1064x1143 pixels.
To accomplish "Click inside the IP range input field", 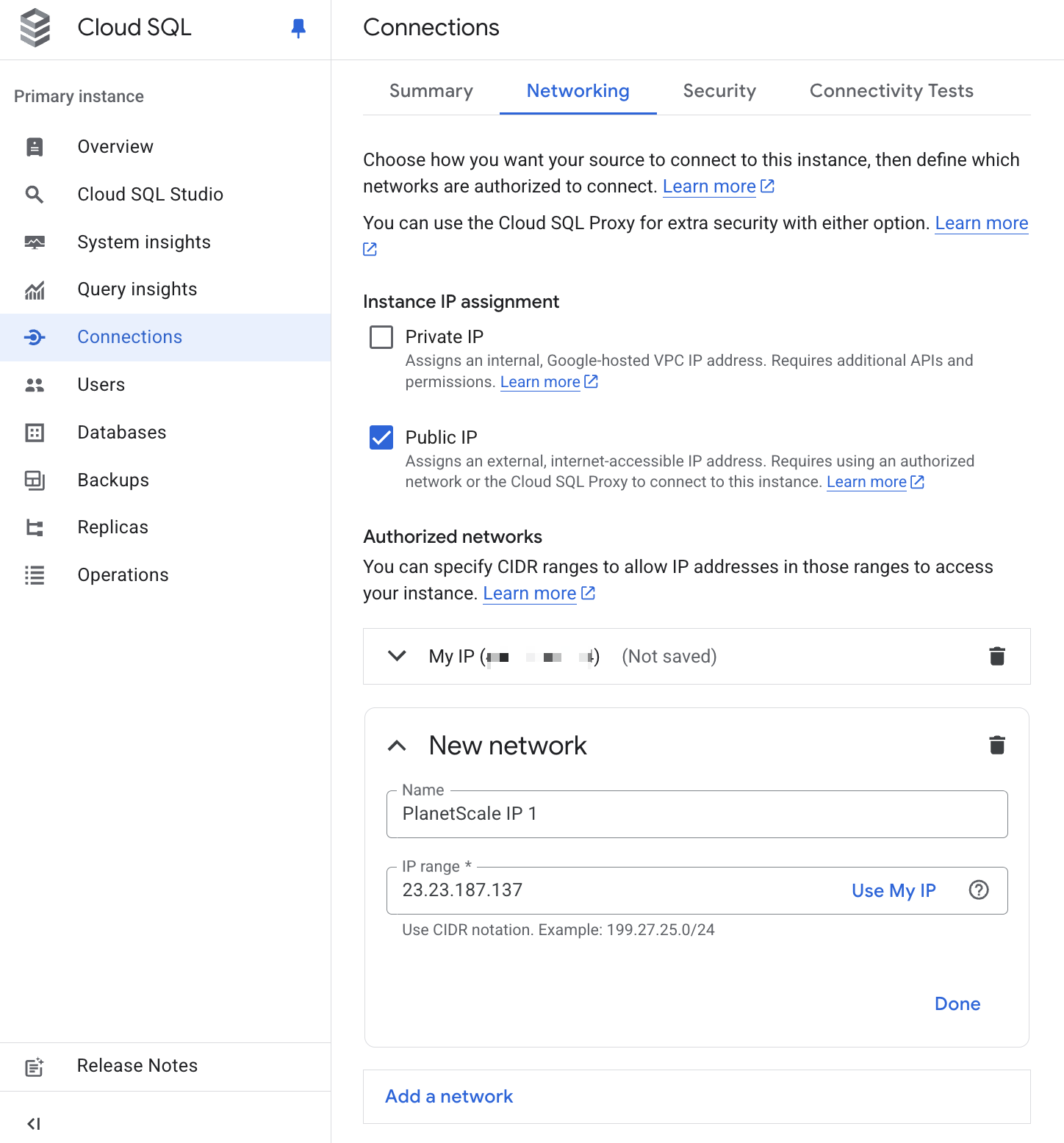I will pyautogui.click(x=588, y=890).
